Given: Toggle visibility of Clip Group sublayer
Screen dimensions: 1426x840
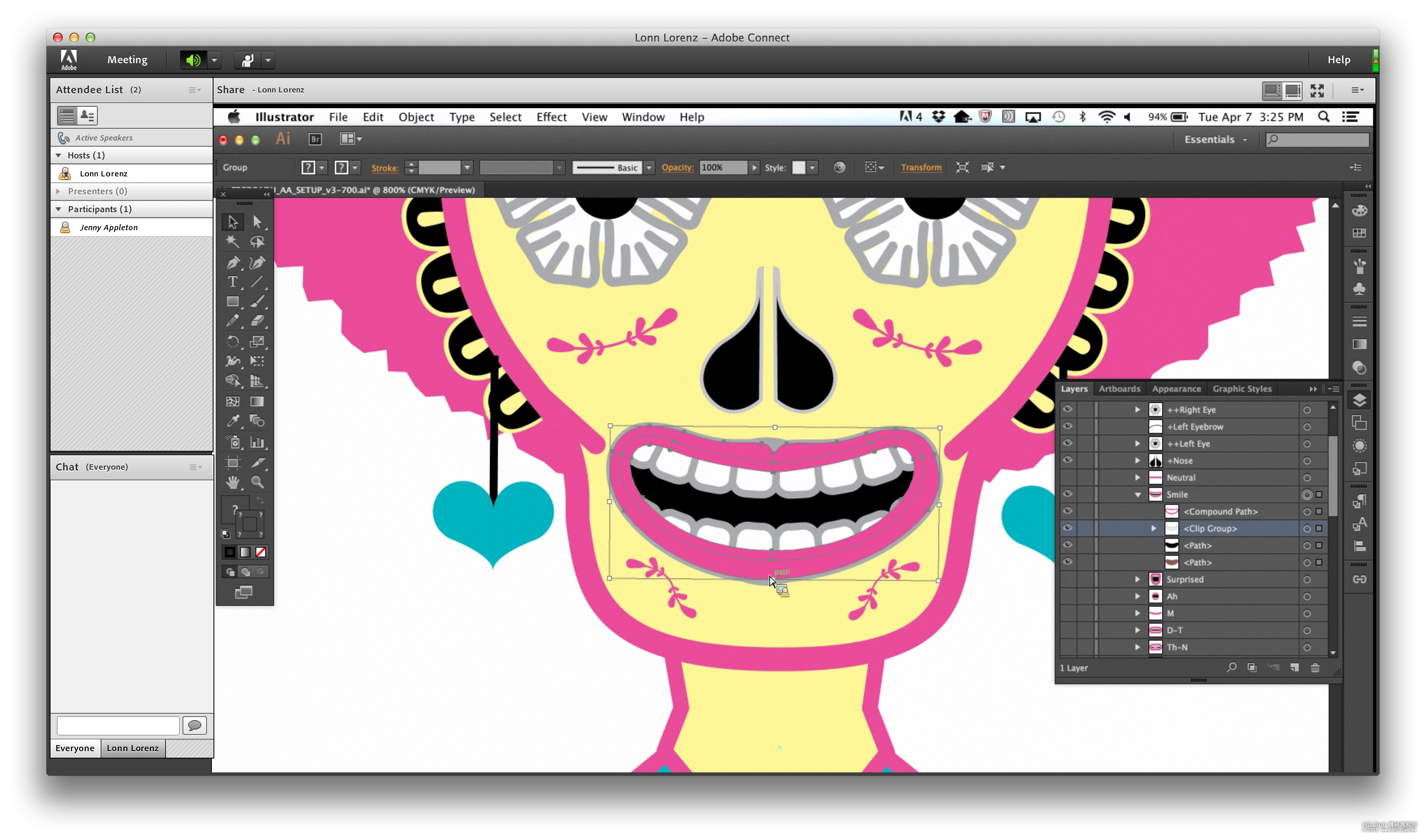Looking at the screenshot, I should pyautogui.click(x=1067, y=528).
